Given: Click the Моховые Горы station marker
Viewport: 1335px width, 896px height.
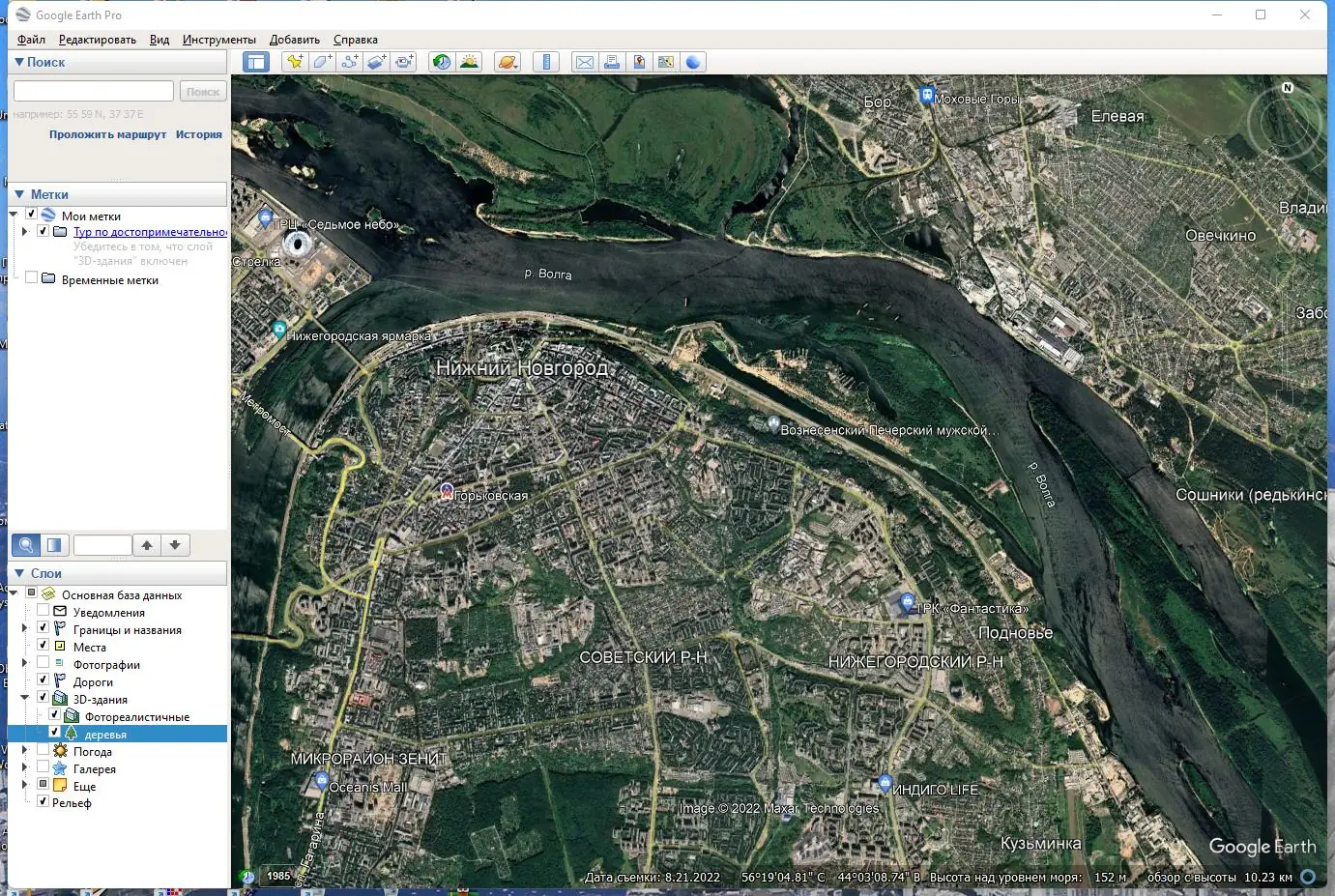Looking at the screenshot, I should click(x=926, y=96).
